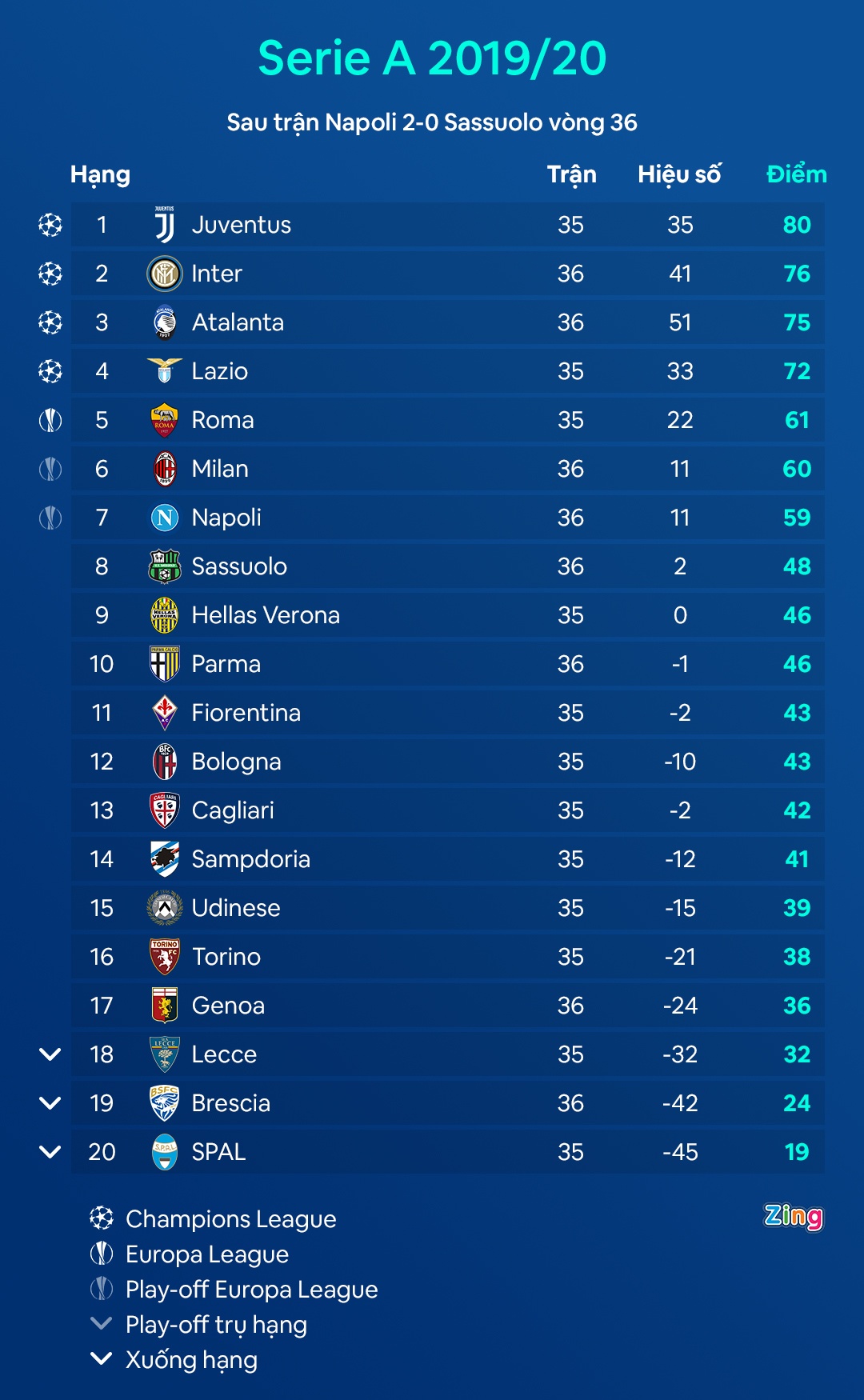Click the down chevron beside Brescia
Viewport: 864px width, 1400px height.
click(50, 1103)
